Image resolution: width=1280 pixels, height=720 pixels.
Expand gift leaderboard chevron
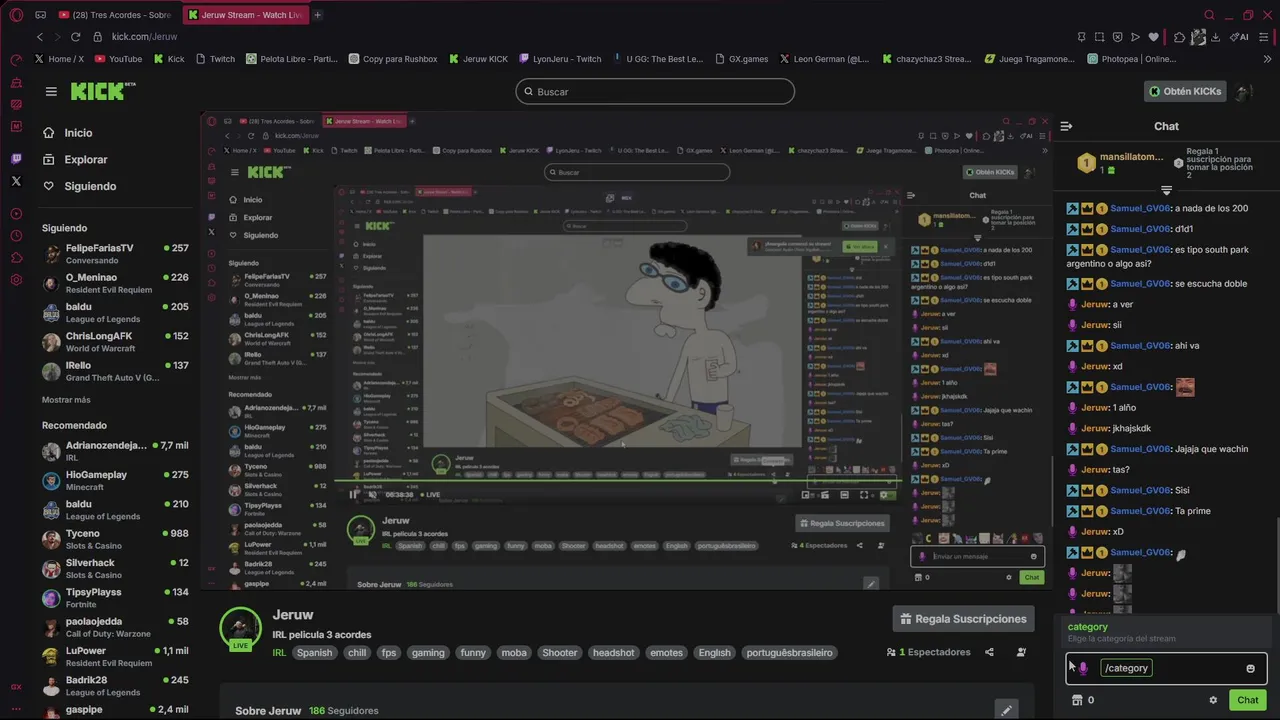point(1166,190)
